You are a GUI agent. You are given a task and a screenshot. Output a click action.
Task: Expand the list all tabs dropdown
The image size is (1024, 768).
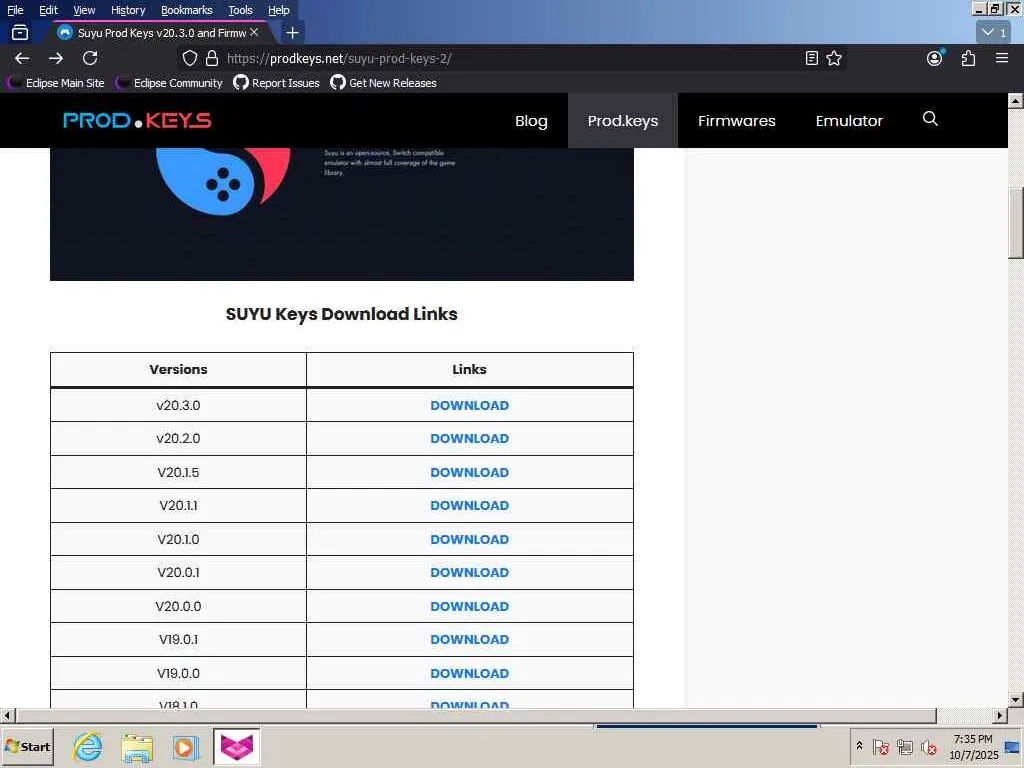[x=994, y=32]
